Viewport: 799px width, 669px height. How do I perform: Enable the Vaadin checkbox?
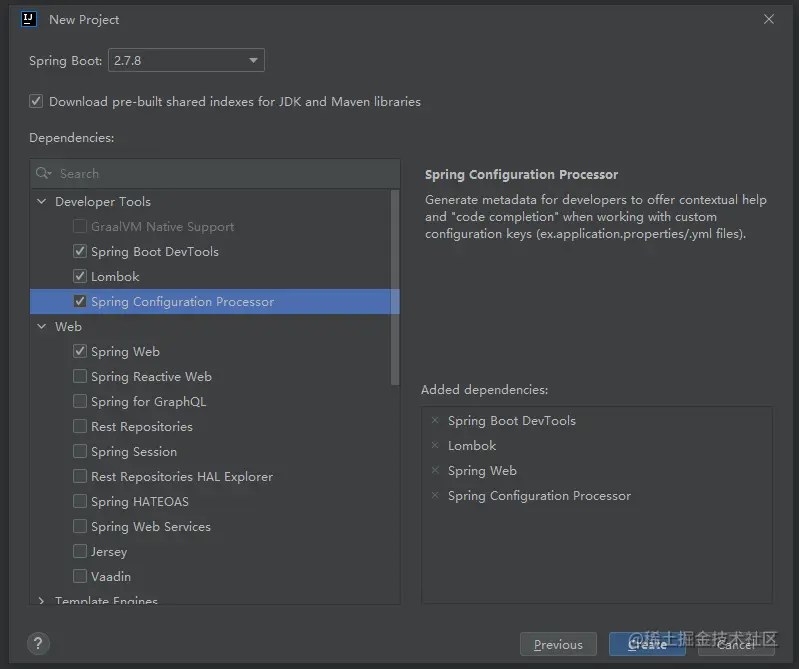79,576
